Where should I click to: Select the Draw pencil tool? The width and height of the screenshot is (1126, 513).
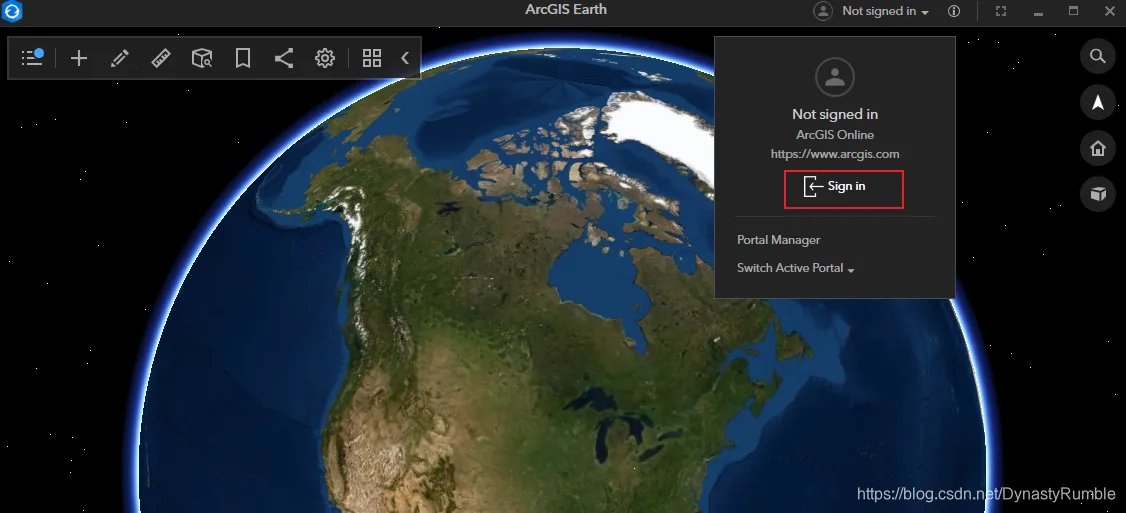click(x=120, y=58)
